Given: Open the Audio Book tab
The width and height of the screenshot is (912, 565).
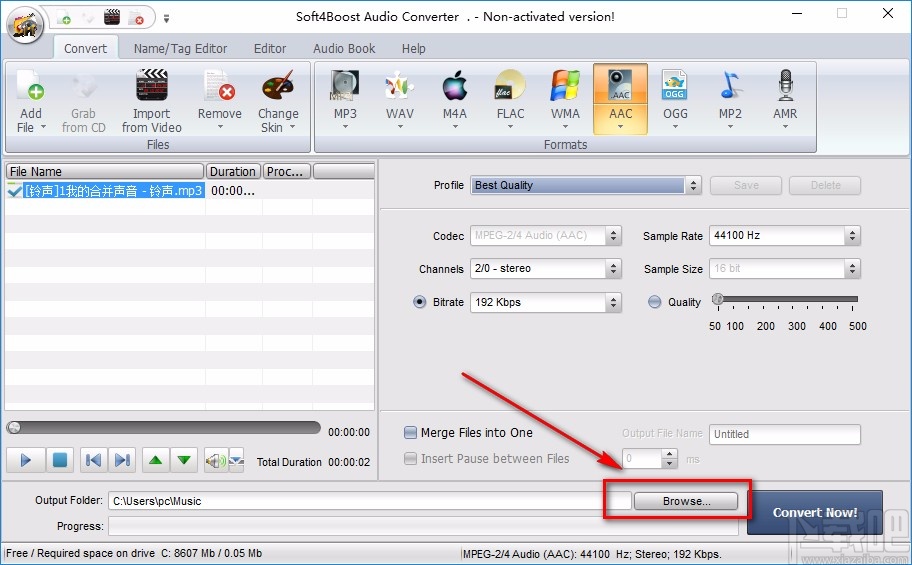Looking at the screenshot, I should tap(344, 48).
